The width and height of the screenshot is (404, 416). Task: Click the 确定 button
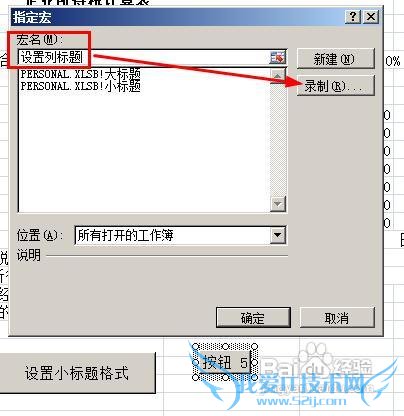click(x=253, y=318)
